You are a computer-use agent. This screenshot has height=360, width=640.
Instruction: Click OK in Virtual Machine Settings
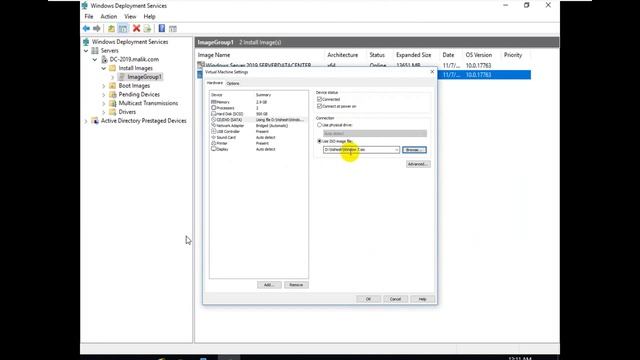tap(368, 299)
